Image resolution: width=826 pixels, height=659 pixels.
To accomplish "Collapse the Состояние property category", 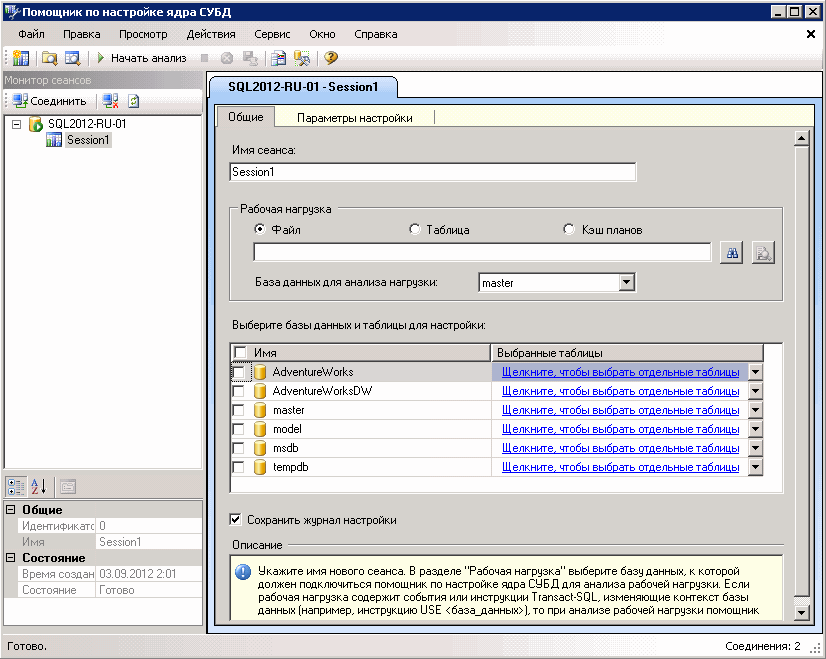I will (11, 557).
